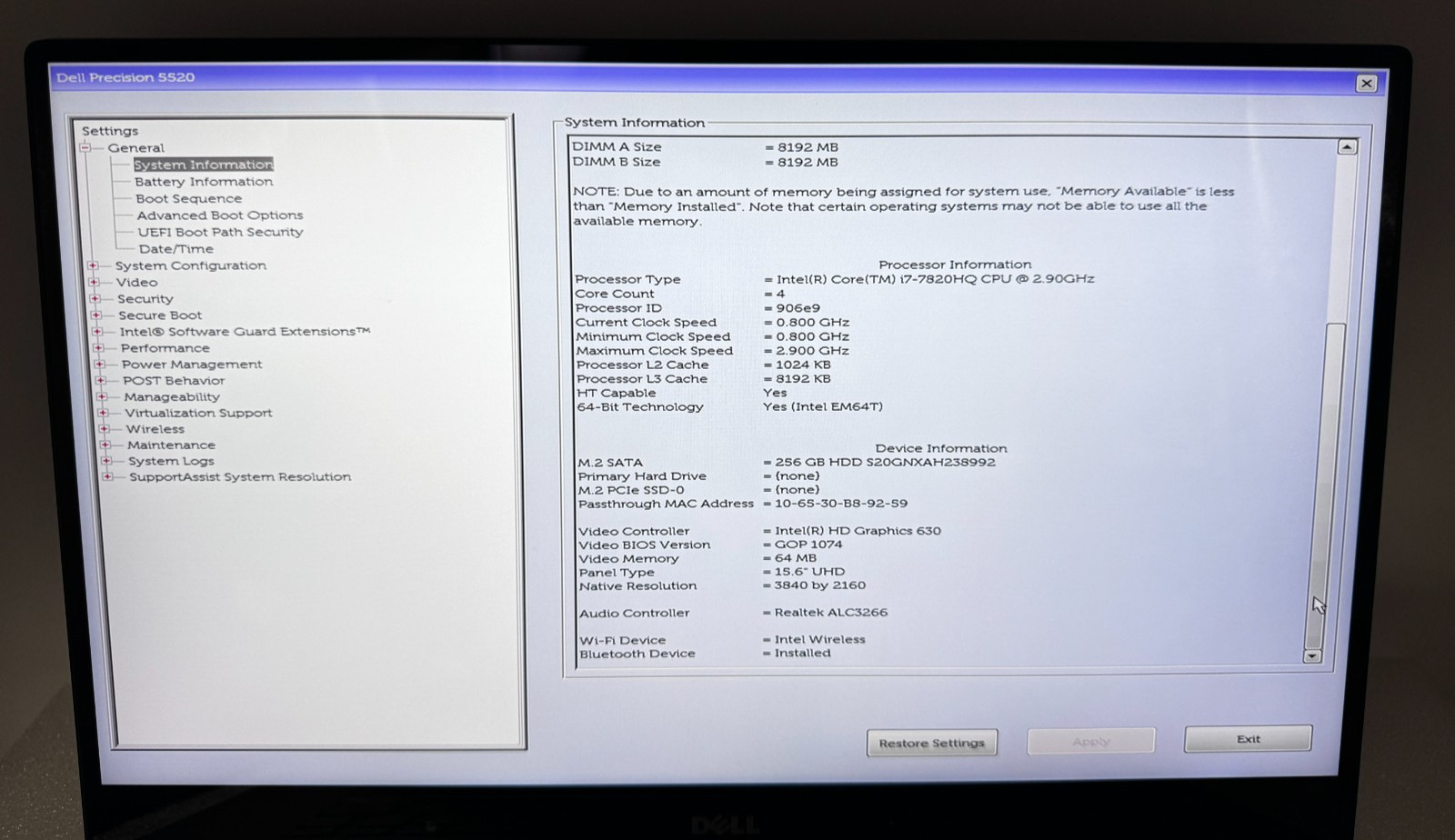Expand the Security settings node
This screenshot has width=1455, height=840.
(95, 298)
